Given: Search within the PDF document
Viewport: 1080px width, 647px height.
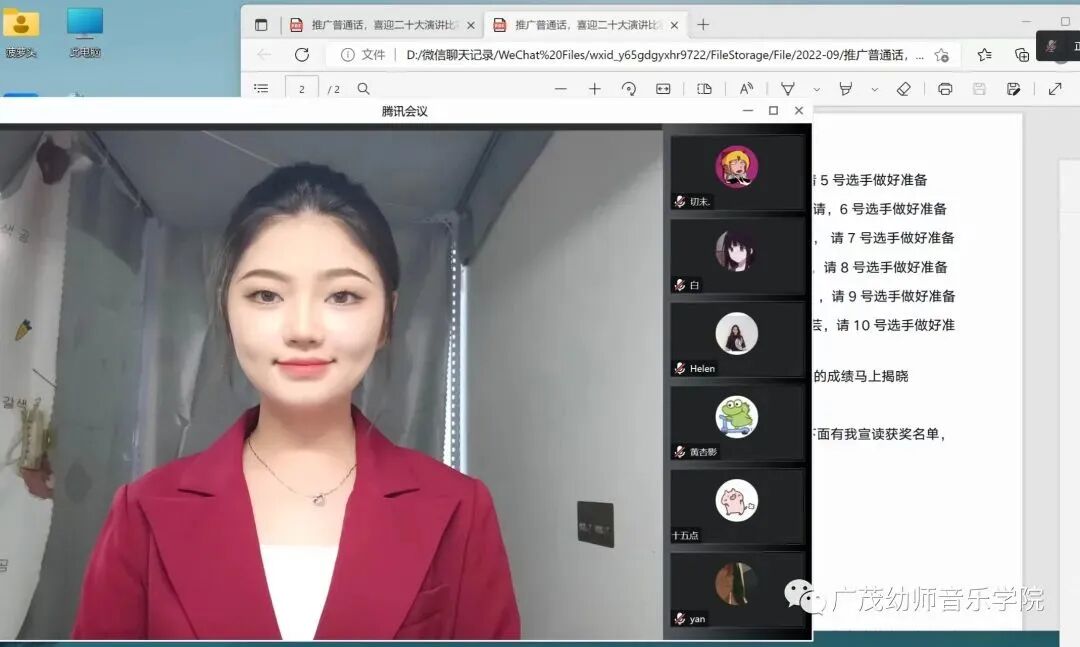Looking at the screenshot, I should tap(363, 89).
